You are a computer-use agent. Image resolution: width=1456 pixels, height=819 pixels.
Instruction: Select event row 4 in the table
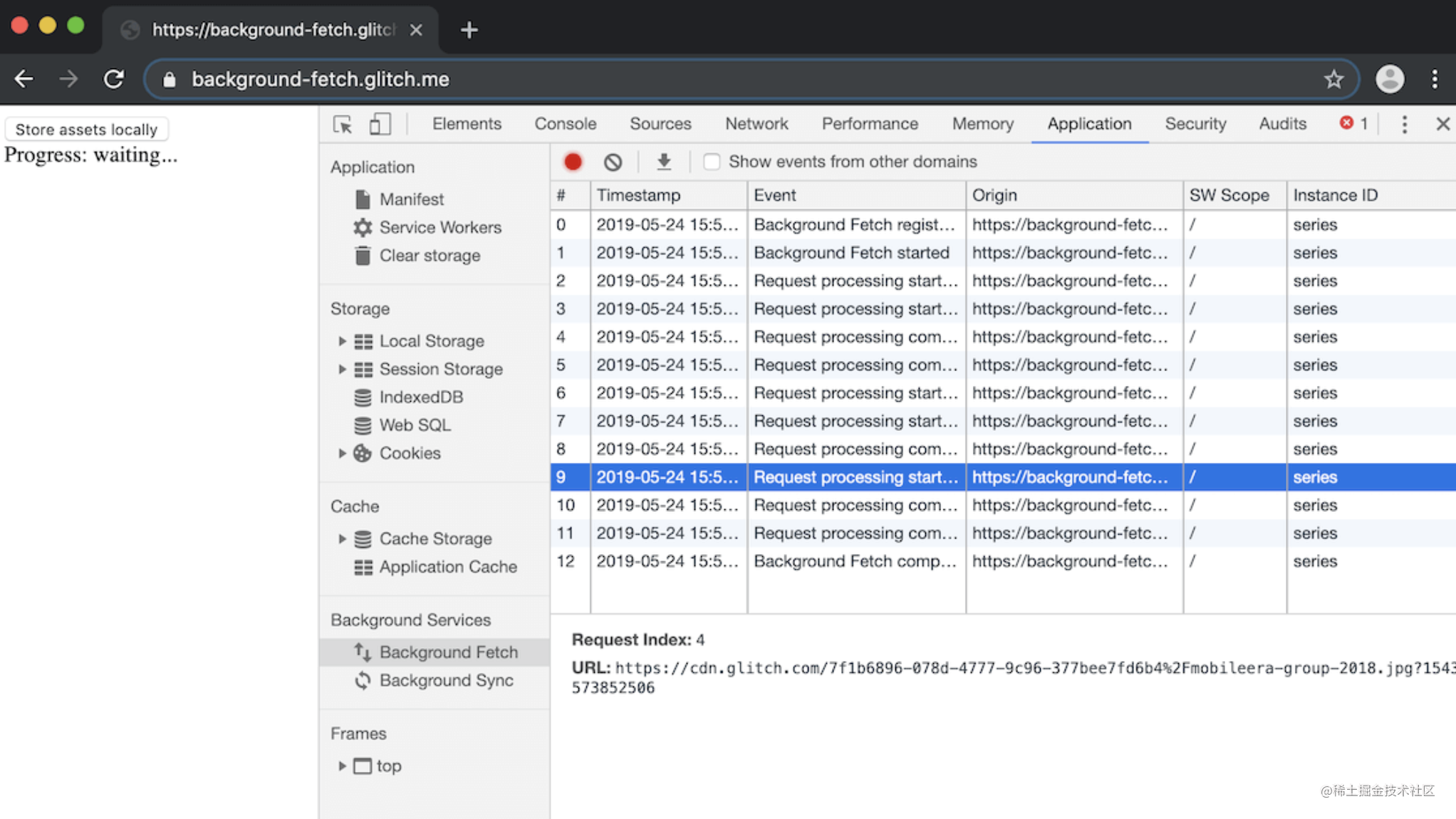pos(1003,337)
